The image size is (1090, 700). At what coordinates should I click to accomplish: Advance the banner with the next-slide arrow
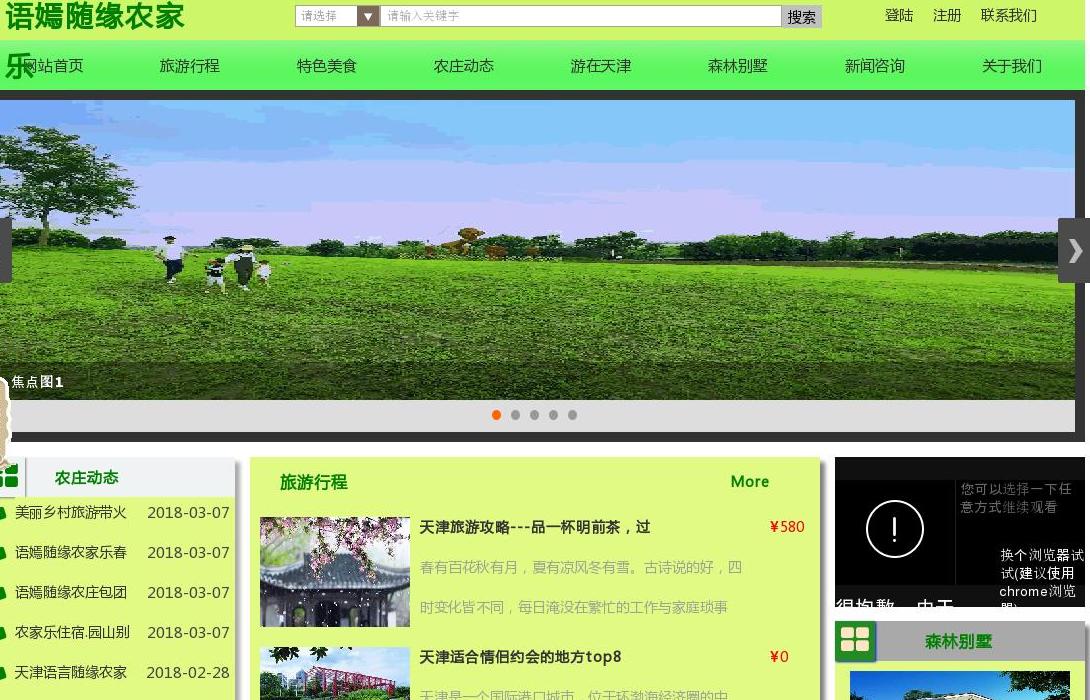1074,250
